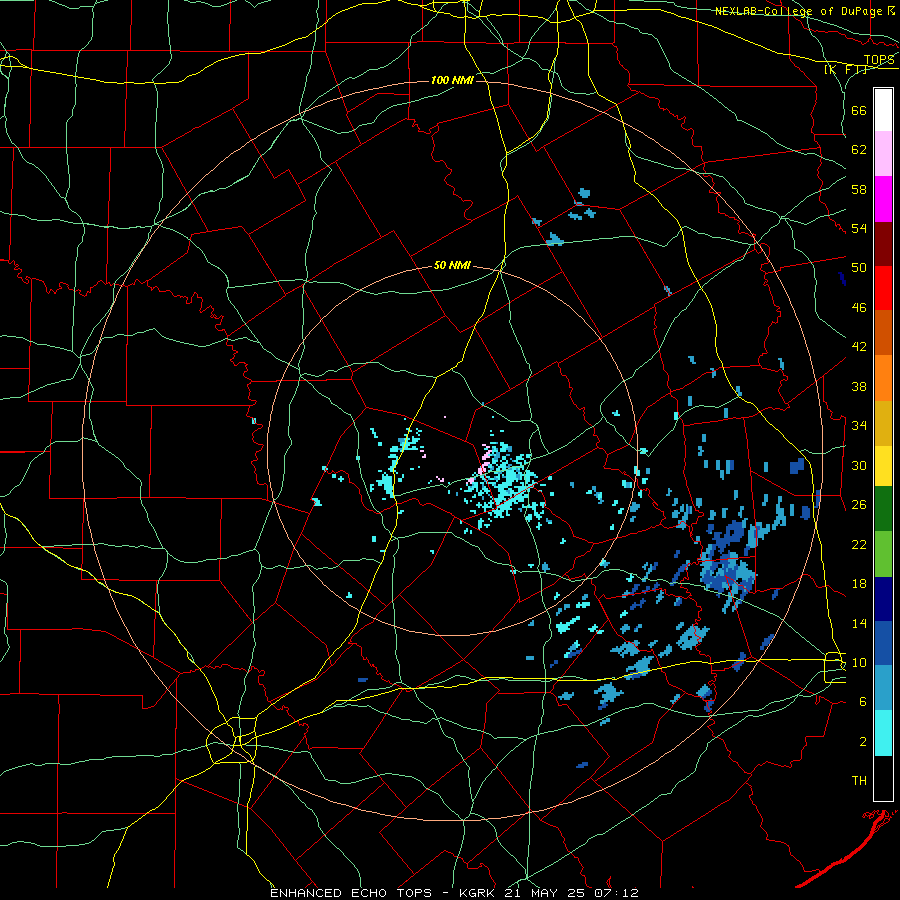This screenshot has width=900, height=900.
Task: Click the "NEXLAB-College of DuPage" credit text
Action: coord(799,11)
